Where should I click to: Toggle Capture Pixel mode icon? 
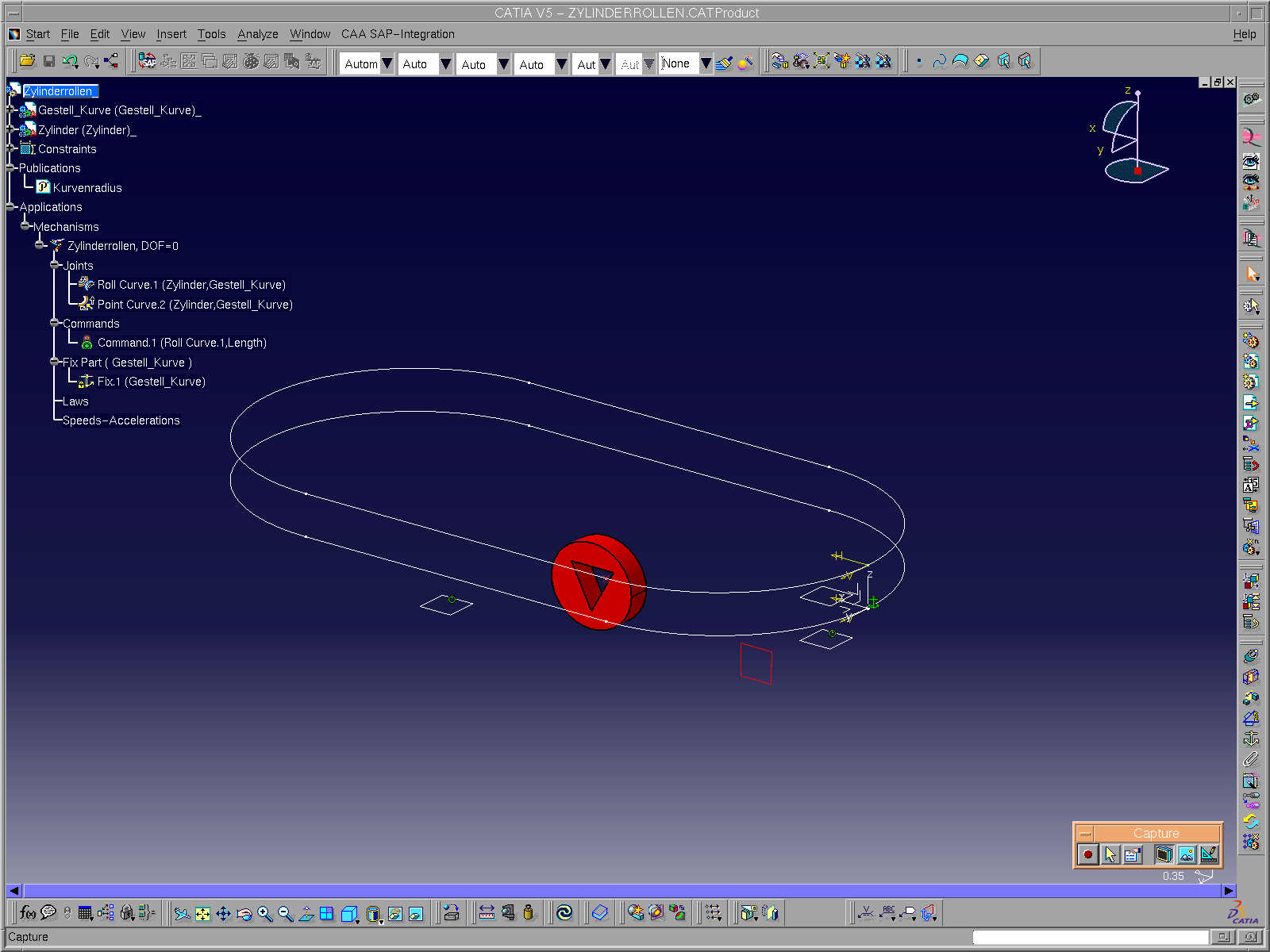(x=1187, y=854)
